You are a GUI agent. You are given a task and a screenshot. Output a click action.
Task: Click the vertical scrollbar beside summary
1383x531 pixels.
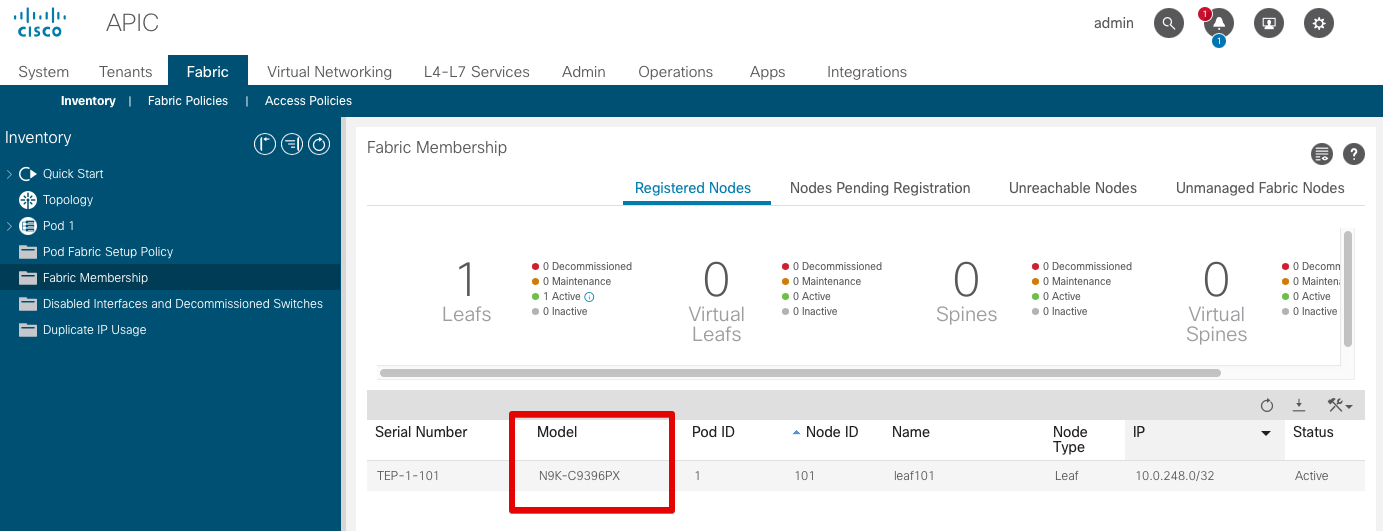pos(1348,288)
